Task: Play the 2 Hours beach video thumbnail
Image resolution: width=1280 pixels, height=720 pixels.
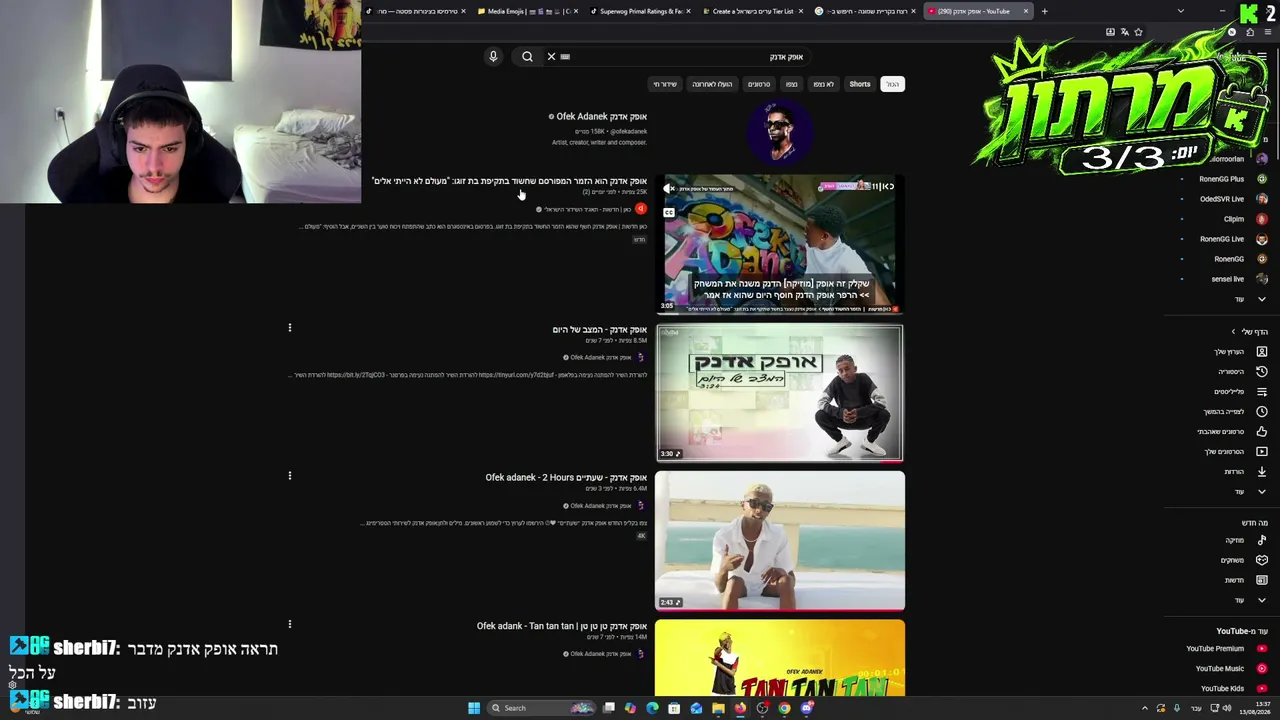Action: tap(779, 541)
